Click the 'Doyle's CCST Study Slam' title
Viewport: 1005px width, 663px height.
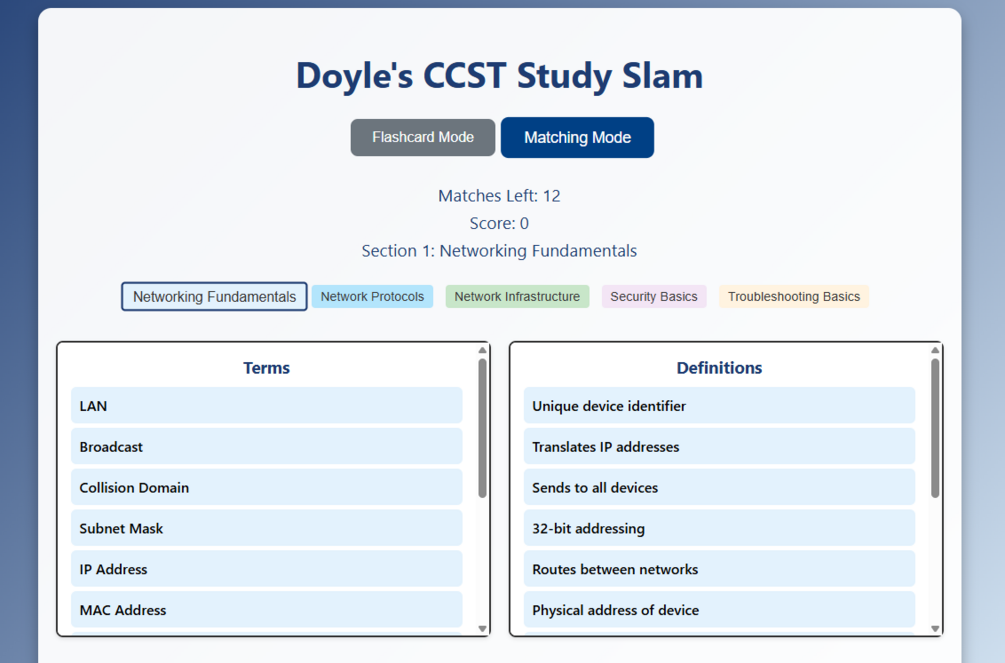point(499,76)
